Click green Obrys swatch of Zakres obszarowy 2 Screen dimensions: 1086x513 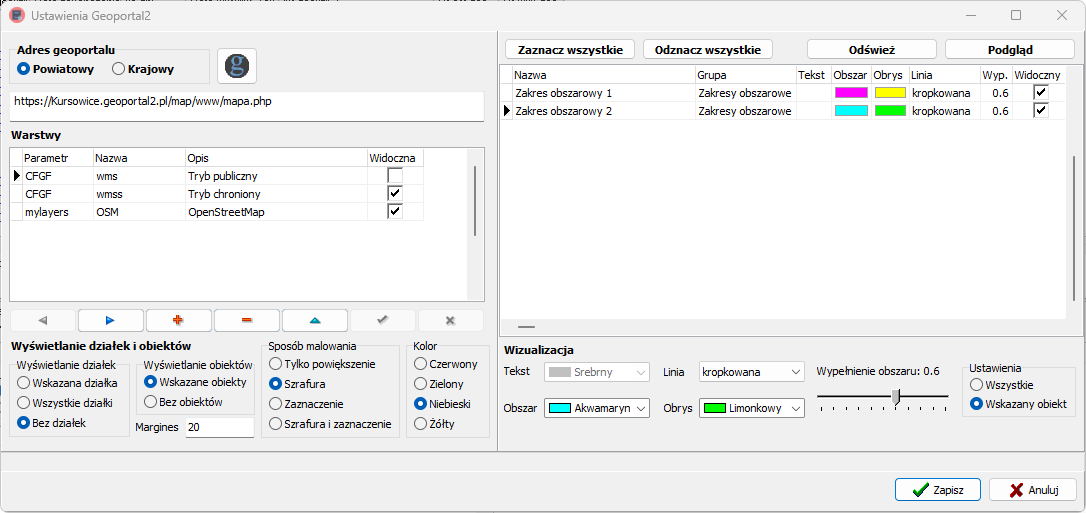[890, 111]
